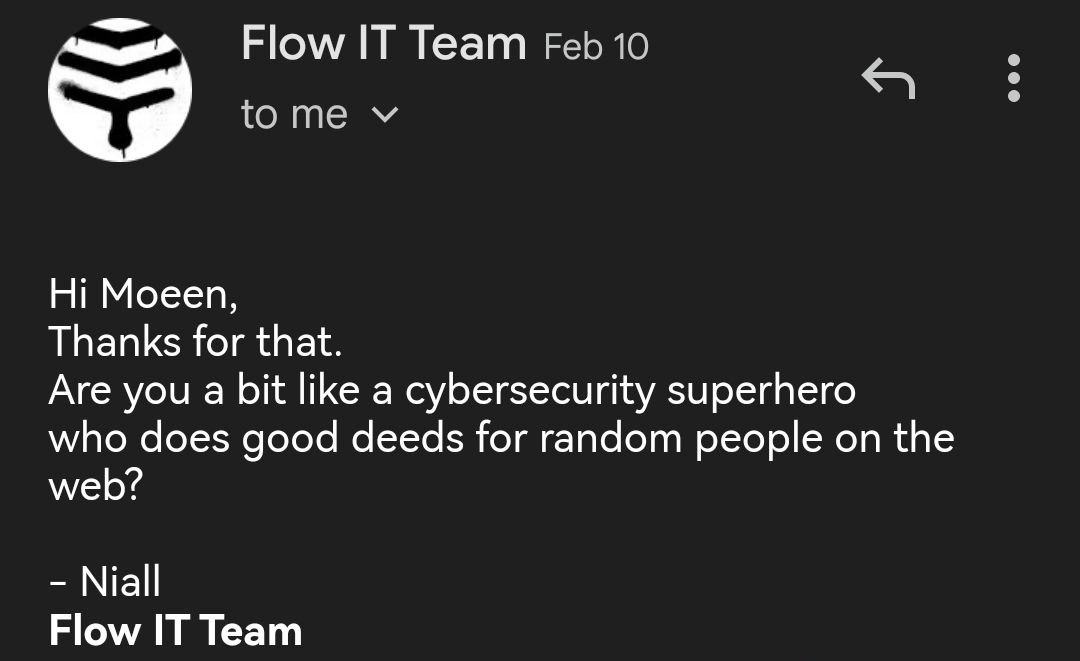Click the "- Niall" signature line

click(105, 582)
